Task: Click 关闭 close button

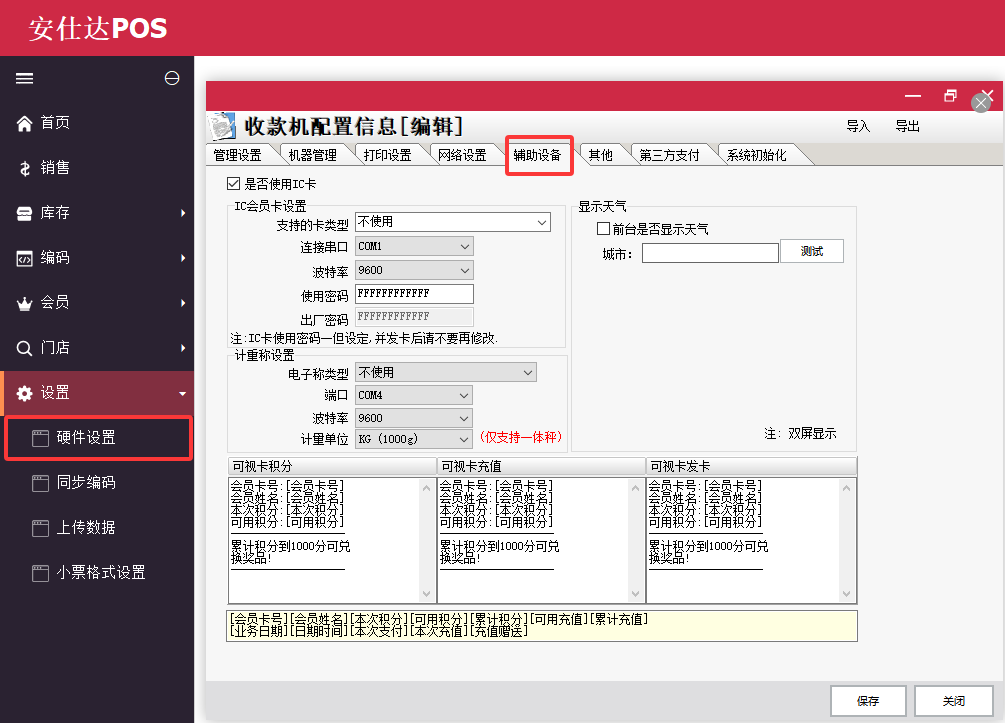Action: (954, 701)
